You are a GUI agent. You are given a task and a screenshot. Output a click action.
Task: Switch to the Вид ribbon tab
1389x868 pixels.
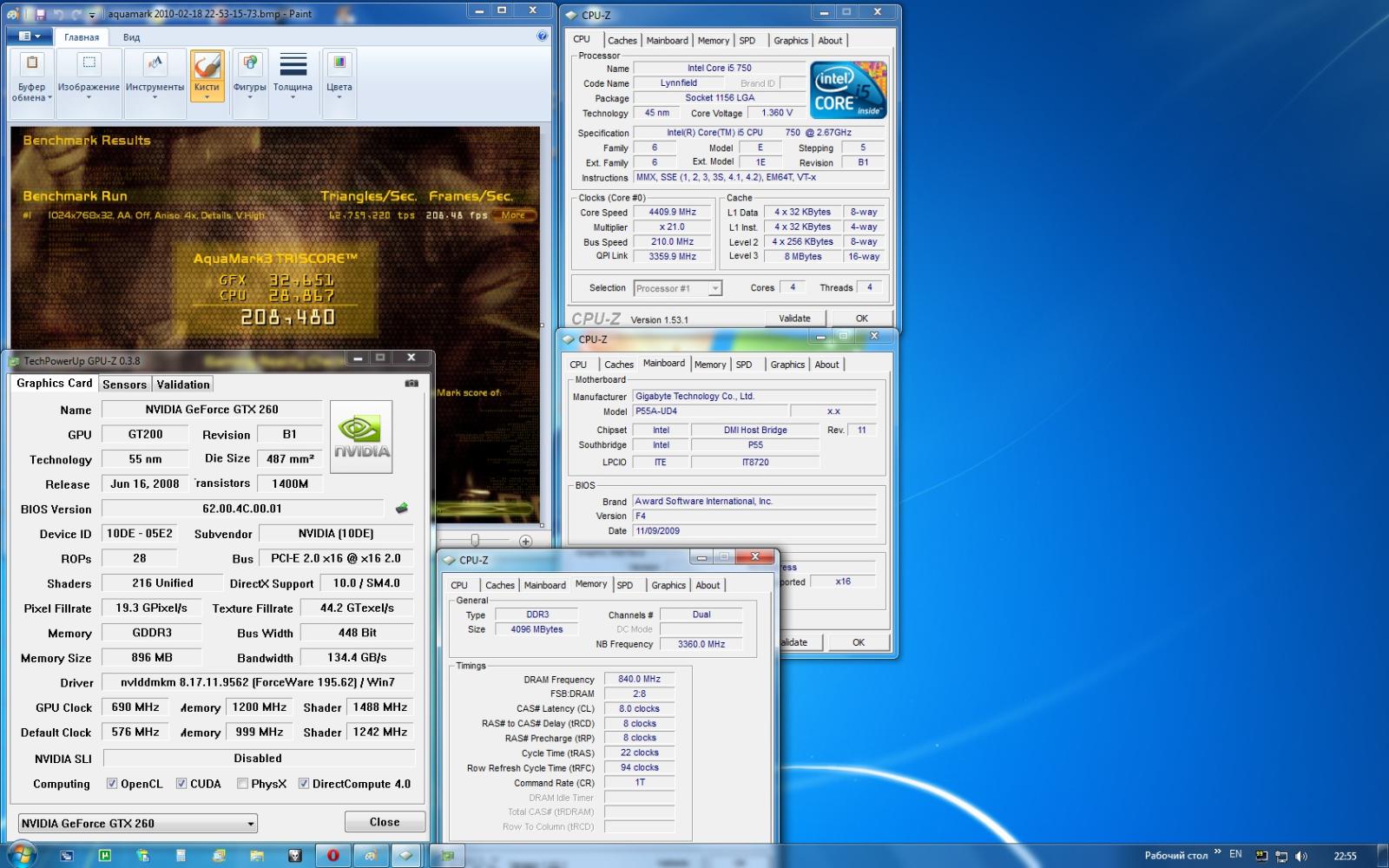coord(131,37)
